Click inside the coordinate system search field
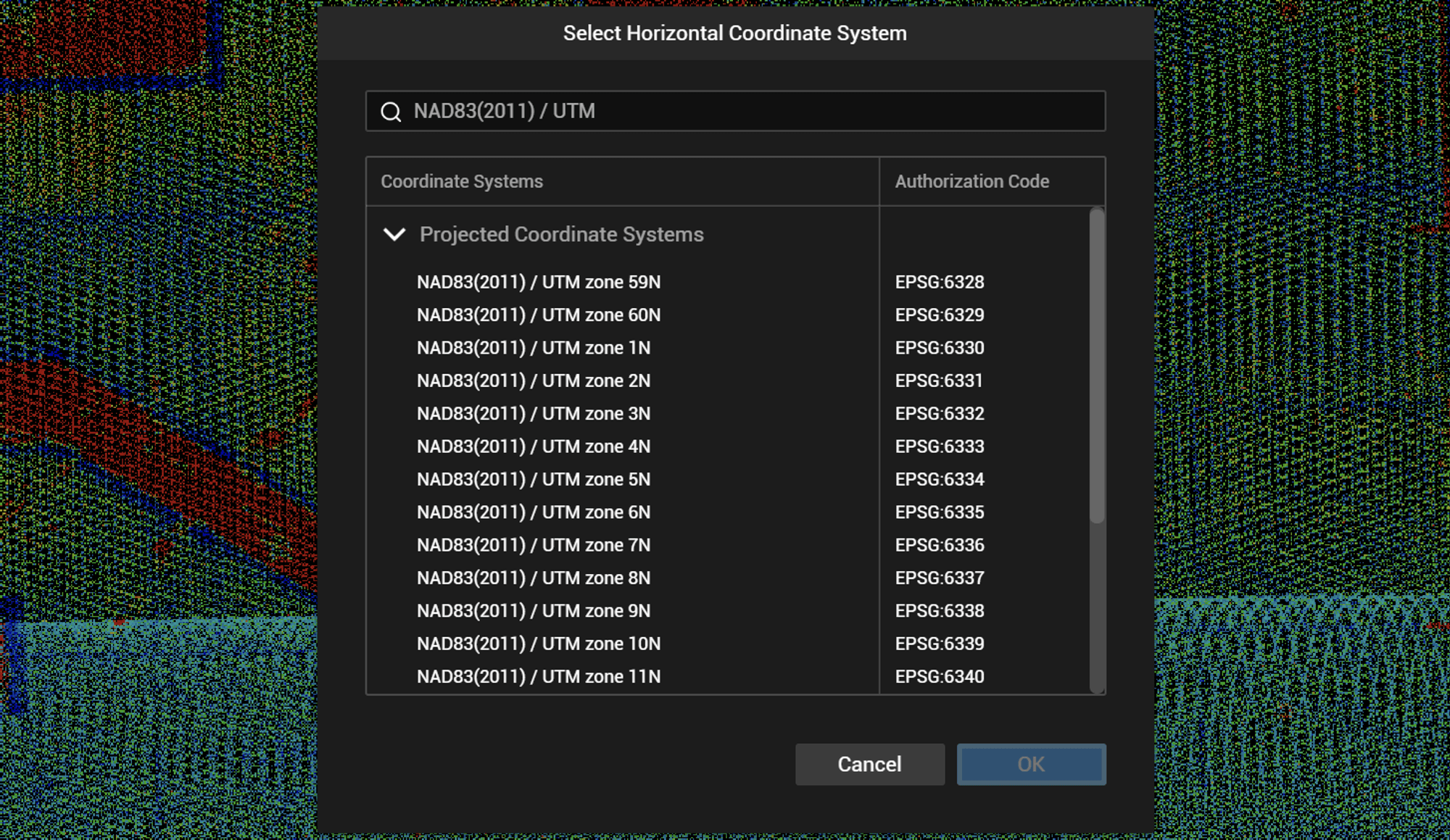 pyautogui.click(x=725, y=111)
